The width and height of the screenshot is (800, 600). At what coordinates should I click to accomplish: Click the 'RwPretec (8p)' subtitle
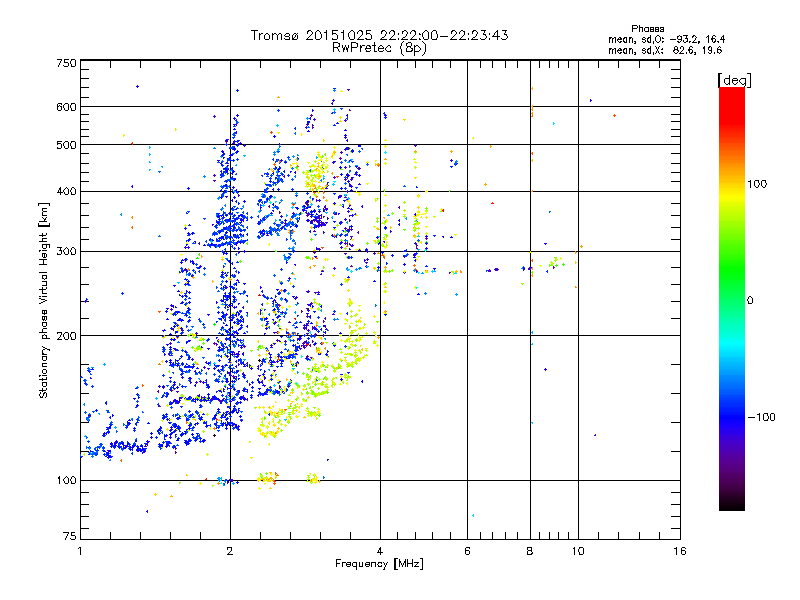click(379, 48)
